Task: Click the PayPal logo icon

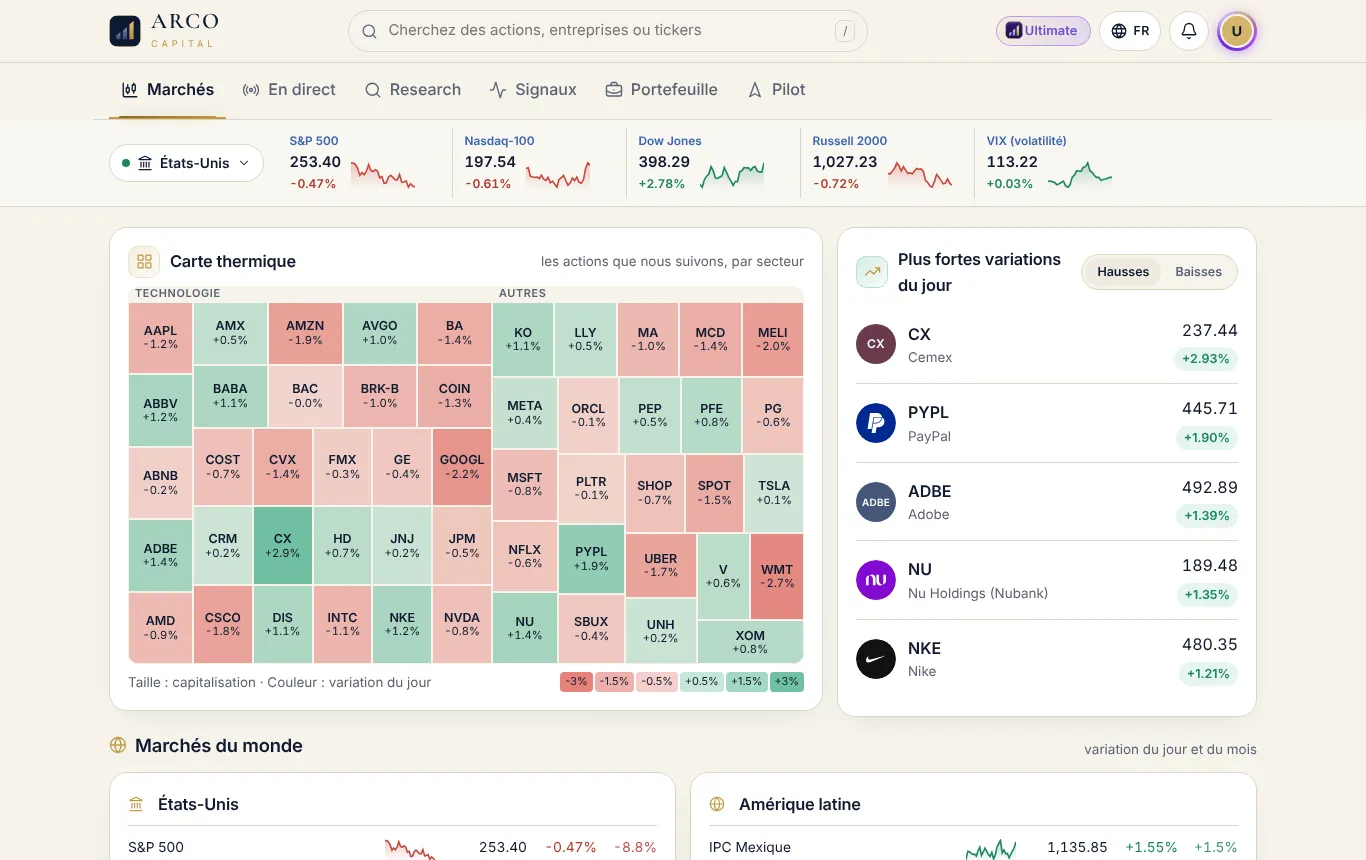Action: 876,423
